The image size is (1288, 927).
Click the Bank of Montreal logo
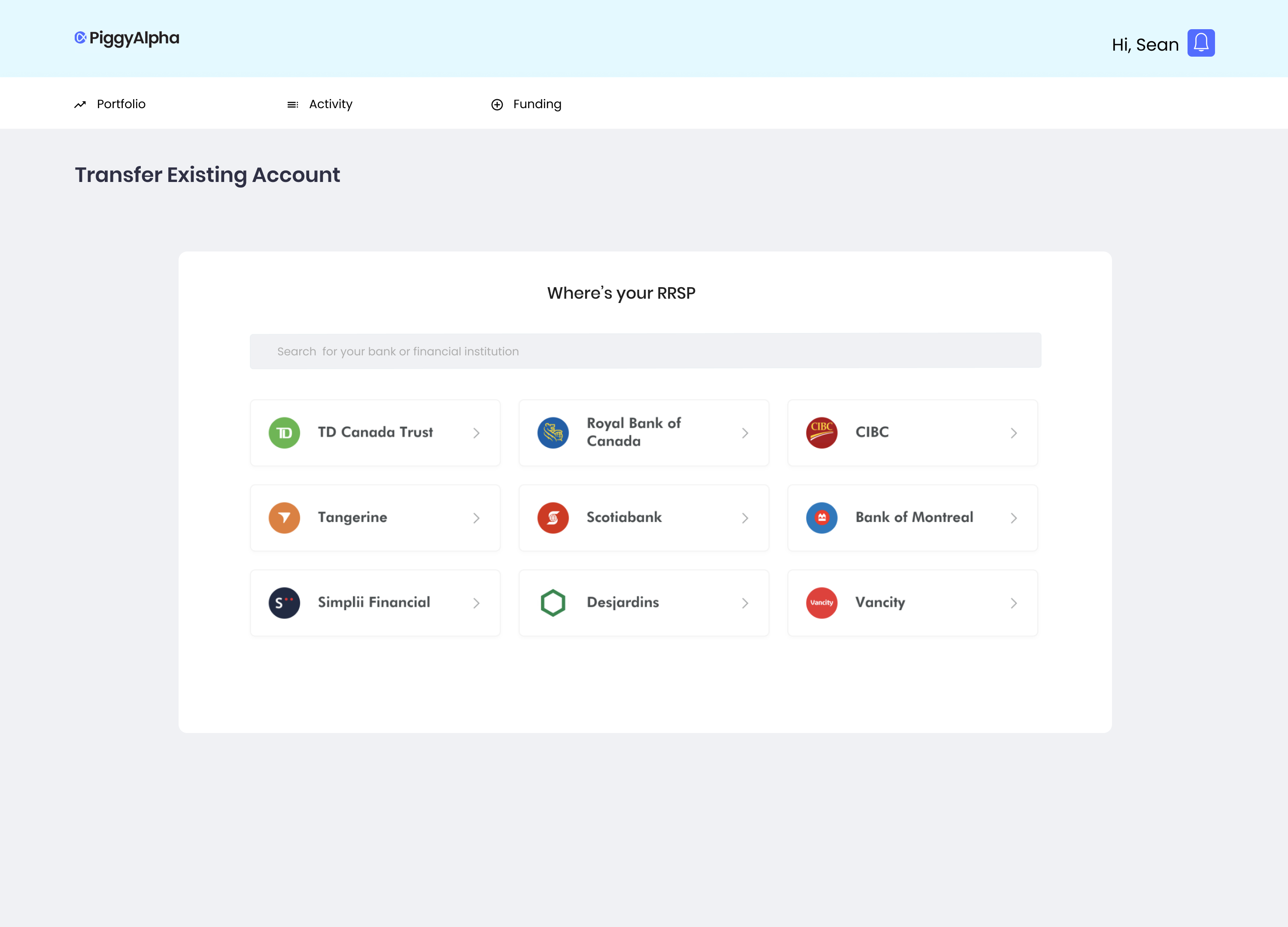(x=821, y=518)
